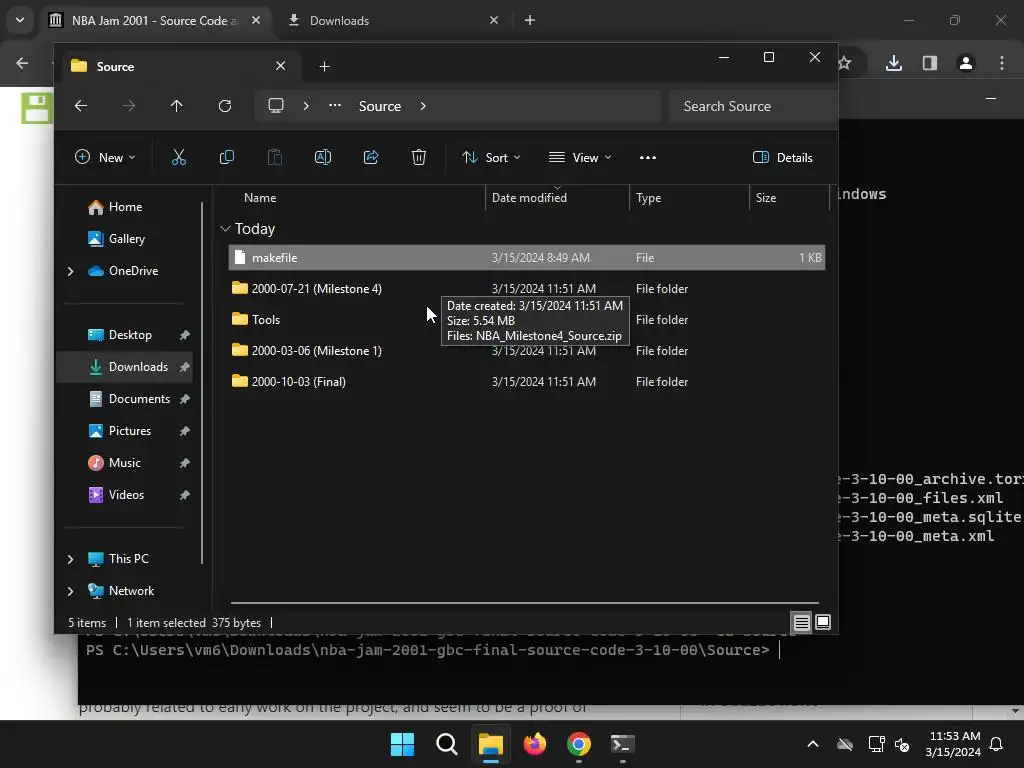Expand This PC in navigation pane

[71, 559]
